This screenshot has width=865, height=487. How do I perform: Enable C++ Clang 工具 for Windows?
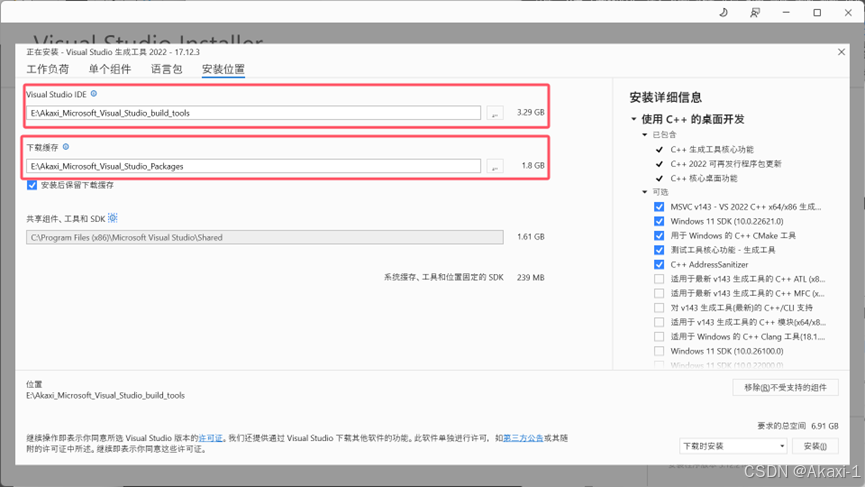point(659,336)
